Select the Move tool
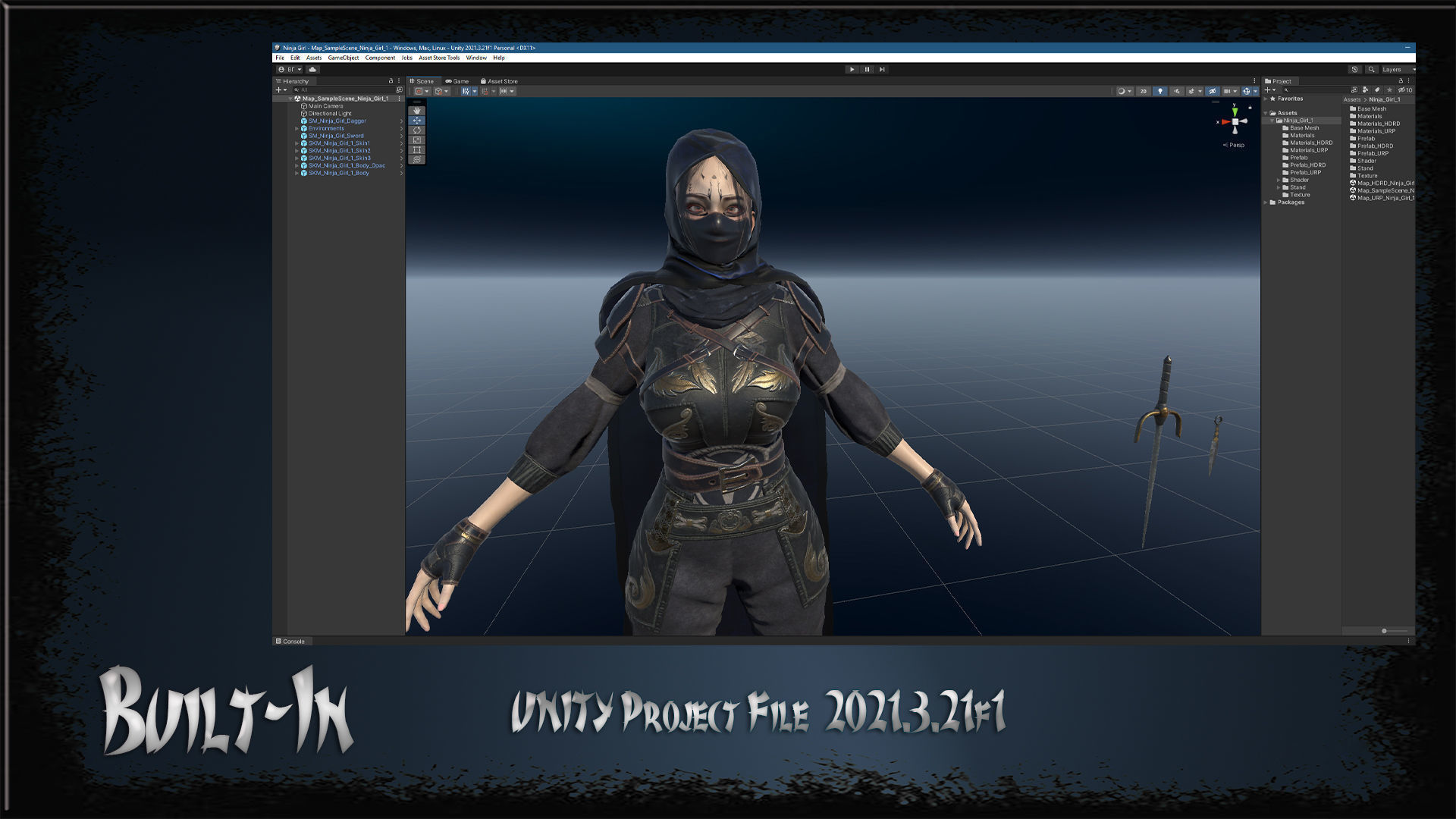The image size is (1456, 819). click(416, 121)
